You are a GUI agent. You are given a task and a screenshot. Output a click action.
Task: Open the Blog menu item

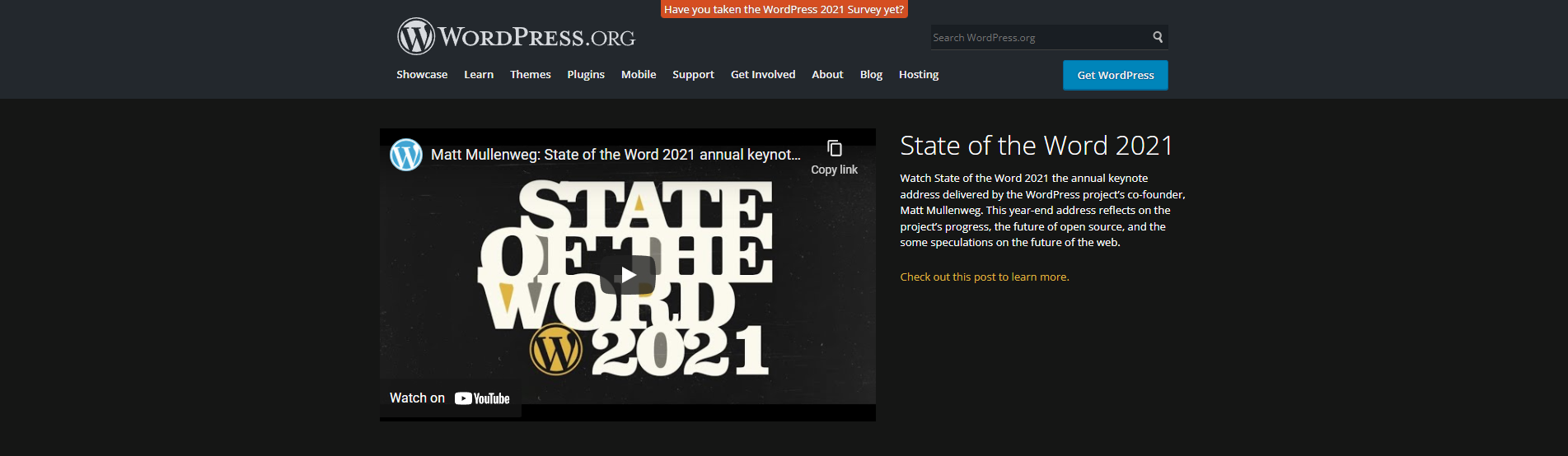click(x=871, y=75)
